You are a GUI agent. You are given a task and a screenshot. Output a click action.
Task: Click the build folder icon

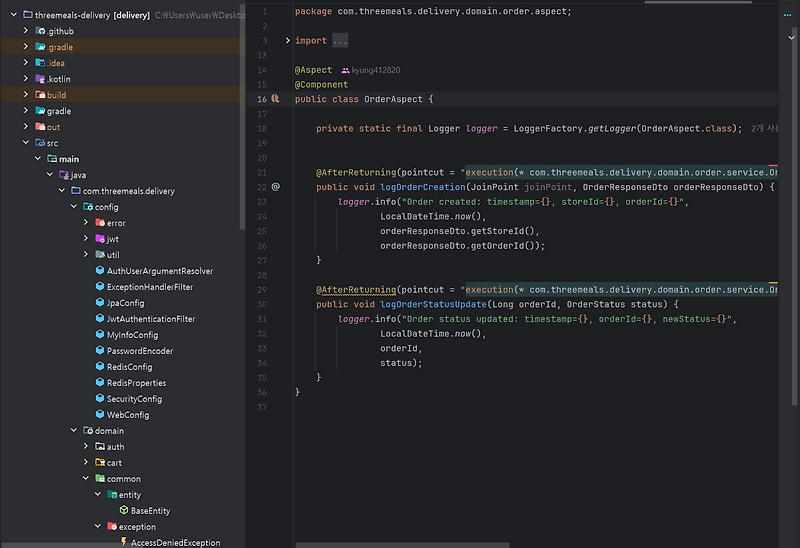39,95
